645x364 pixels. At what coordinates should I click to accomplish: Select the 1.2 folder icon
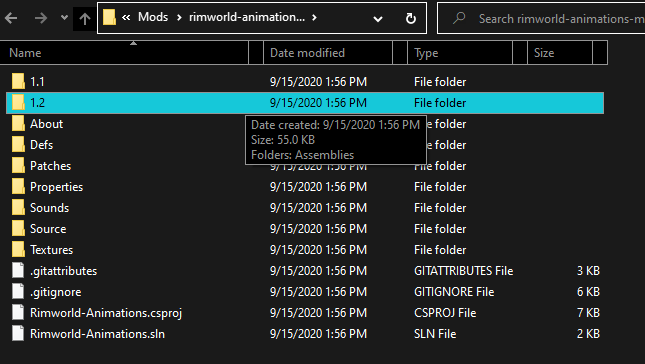(18, 102)
